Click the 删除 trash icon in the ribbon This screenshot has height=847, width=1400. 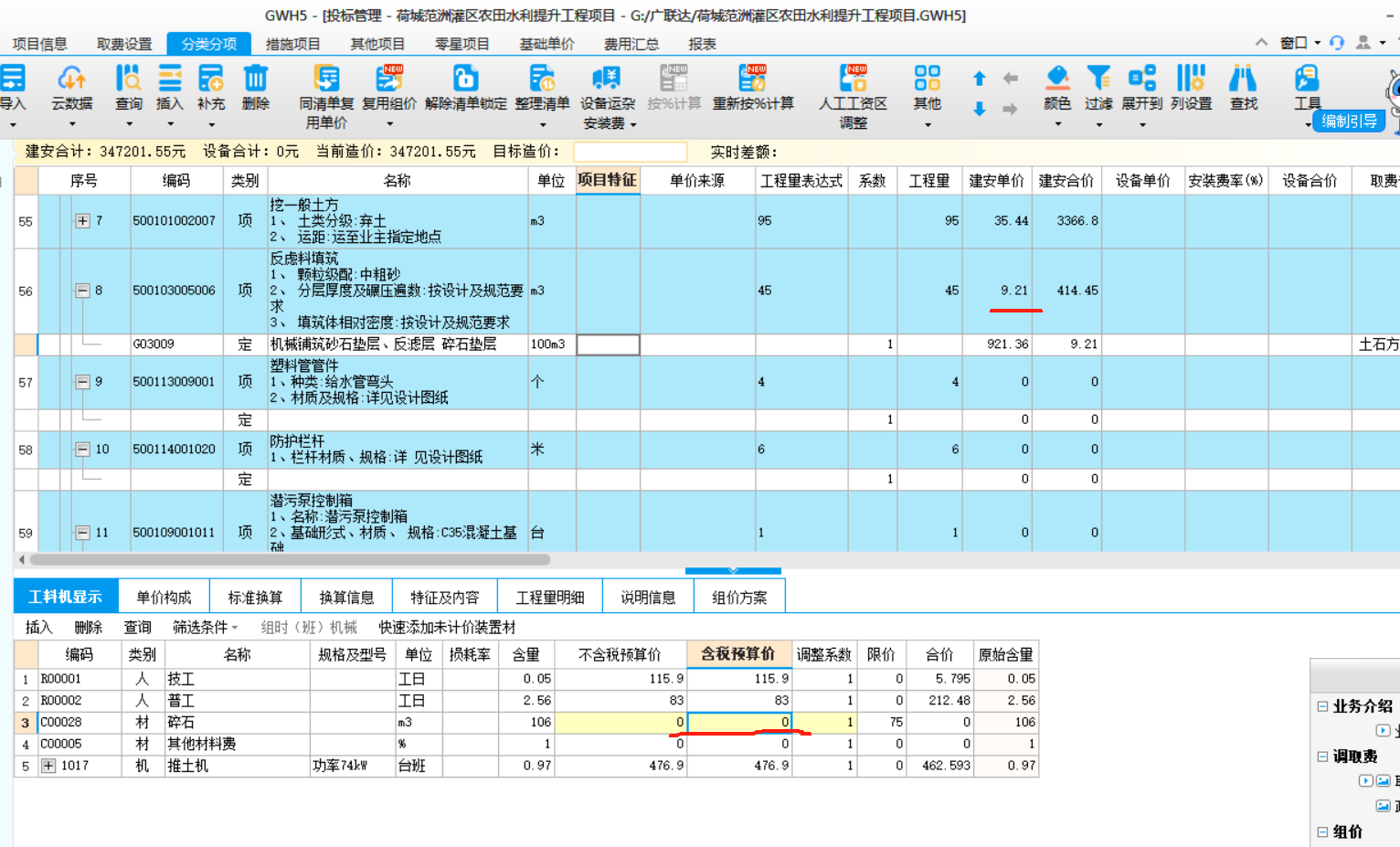click(256, 79)
